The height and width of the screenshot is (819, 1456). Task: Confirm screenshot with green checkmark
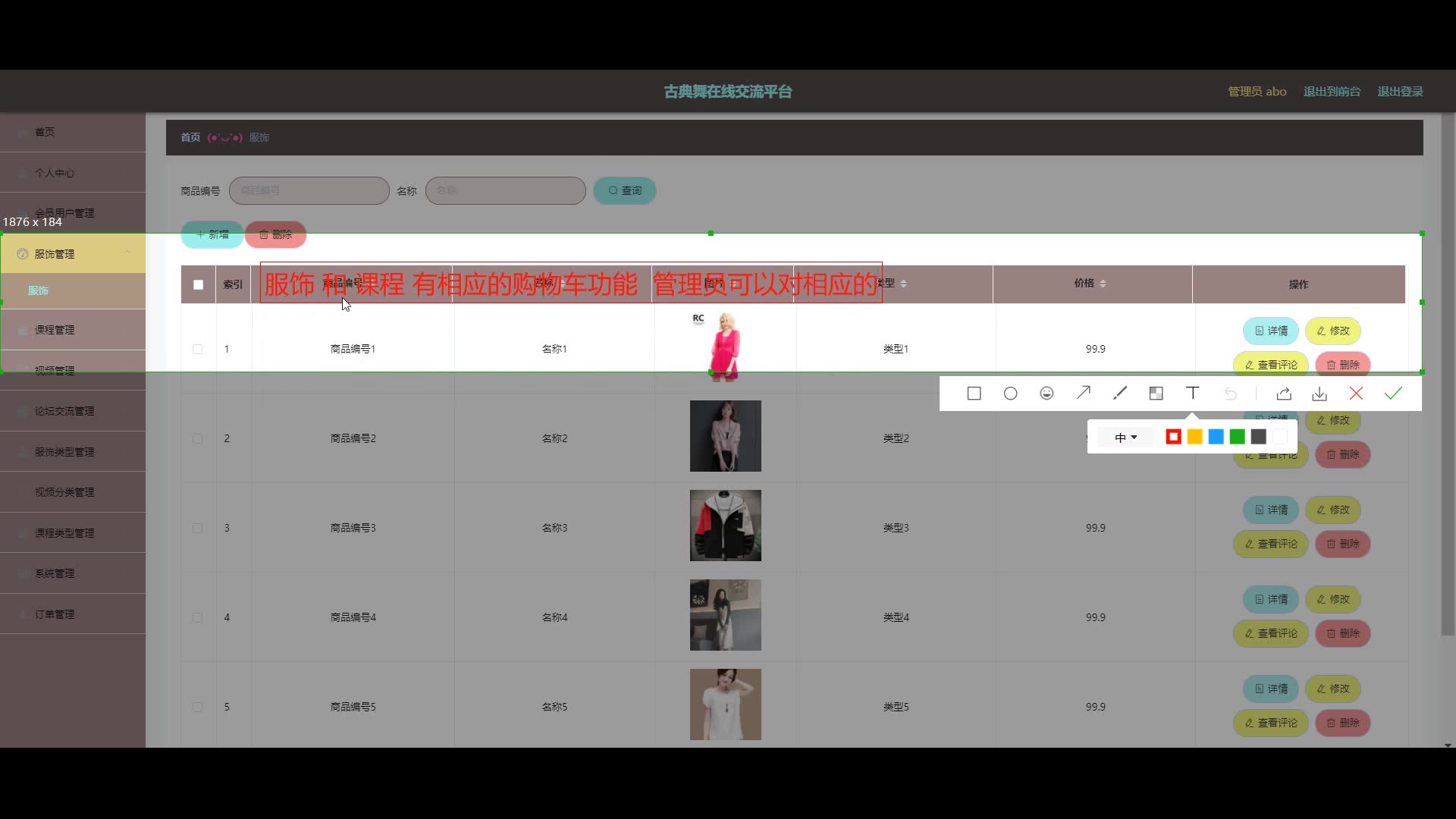1394,394
